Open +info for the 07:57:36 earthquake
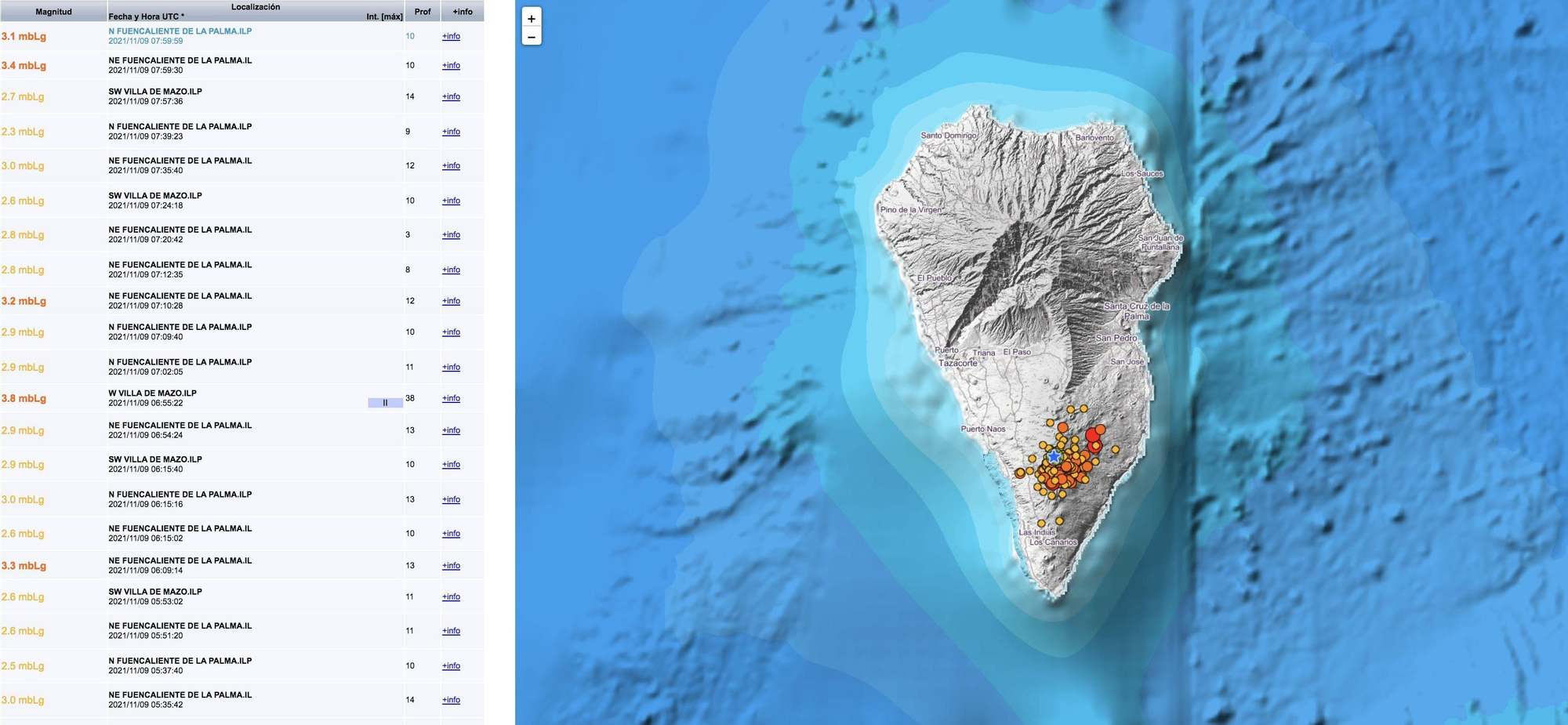The image size is (1568, 725). point(451,96)
